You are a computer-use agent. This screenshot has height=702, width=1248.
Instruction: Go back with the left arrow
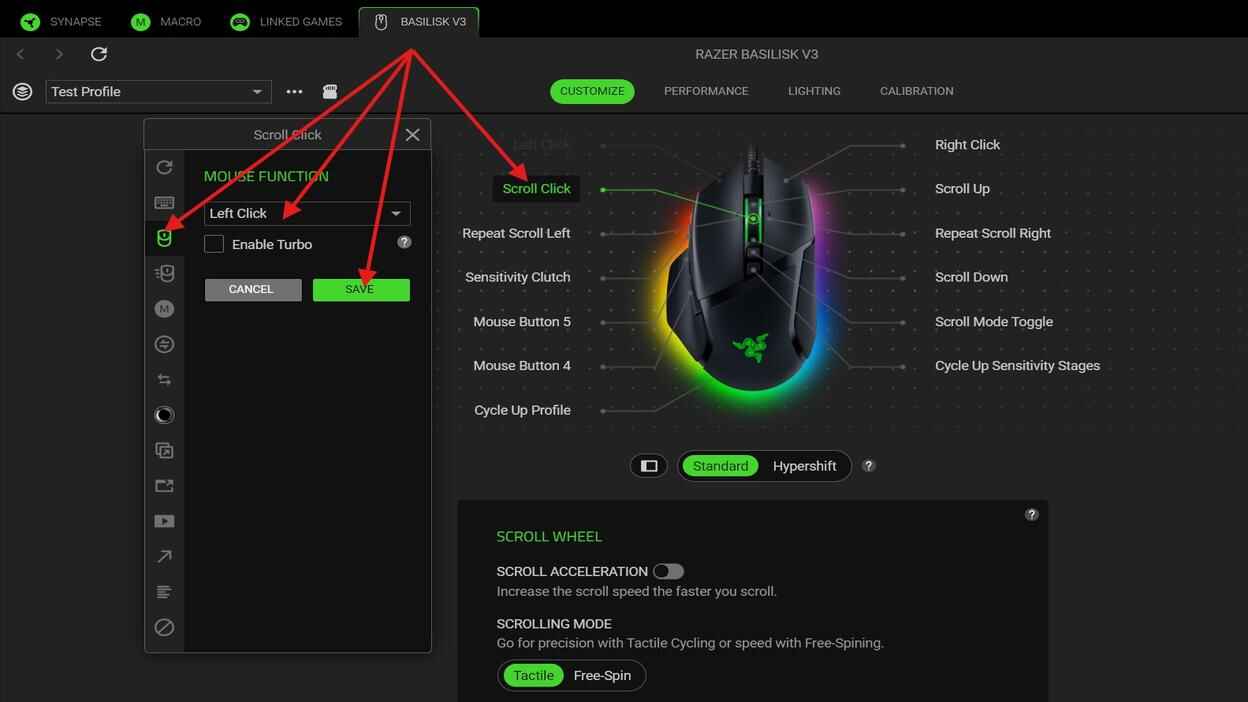tap(21, 54)
